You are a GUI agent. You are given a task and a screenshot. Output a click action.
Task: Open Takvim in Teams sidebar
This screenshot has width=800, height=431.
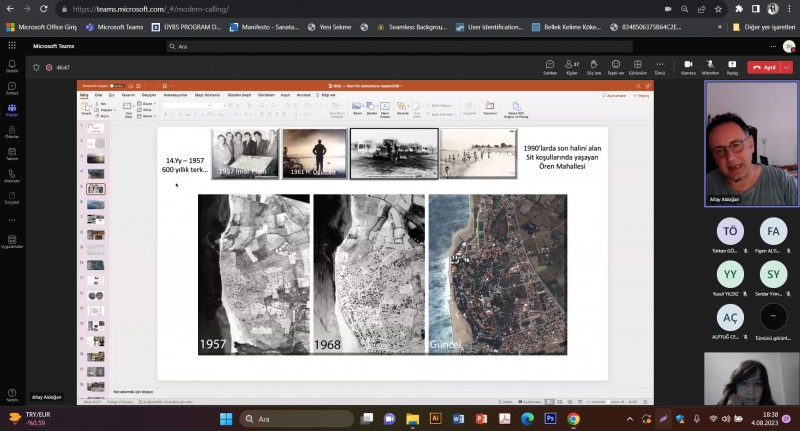tap(12, 155)
